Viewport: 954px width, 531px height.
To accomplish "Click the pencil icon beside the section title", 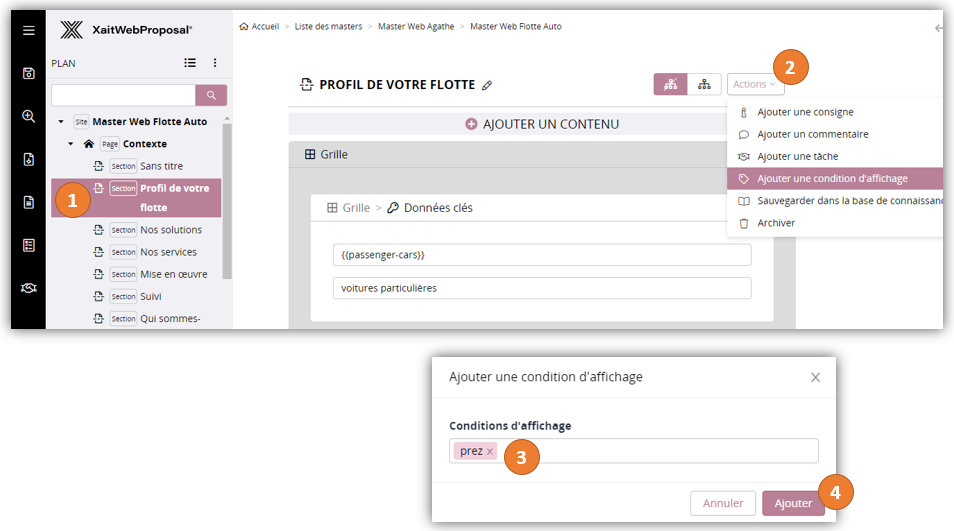I will [487, 85].
